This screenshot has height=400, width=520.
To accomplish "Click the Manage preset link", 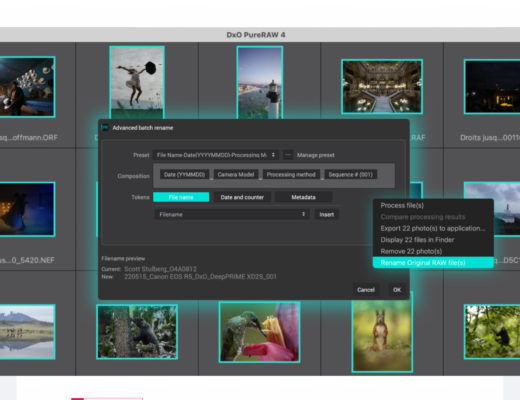I will pyautogui.click(x=315, y=155).
